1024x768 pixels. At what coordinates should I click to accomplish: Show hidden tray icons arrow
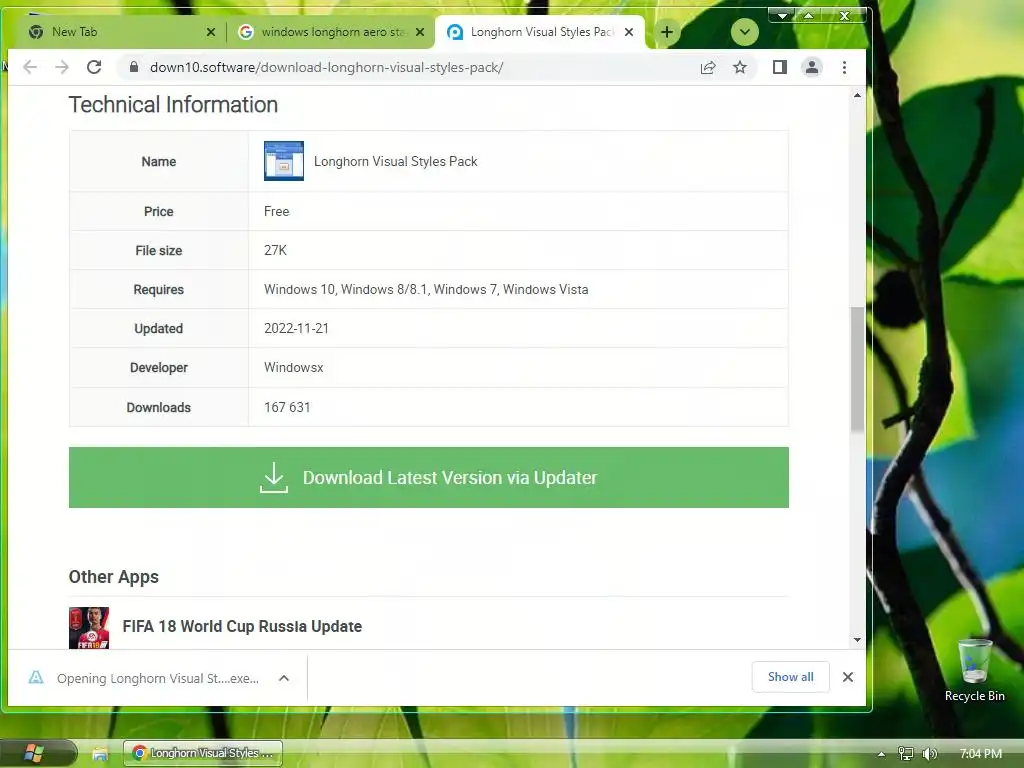882,754
